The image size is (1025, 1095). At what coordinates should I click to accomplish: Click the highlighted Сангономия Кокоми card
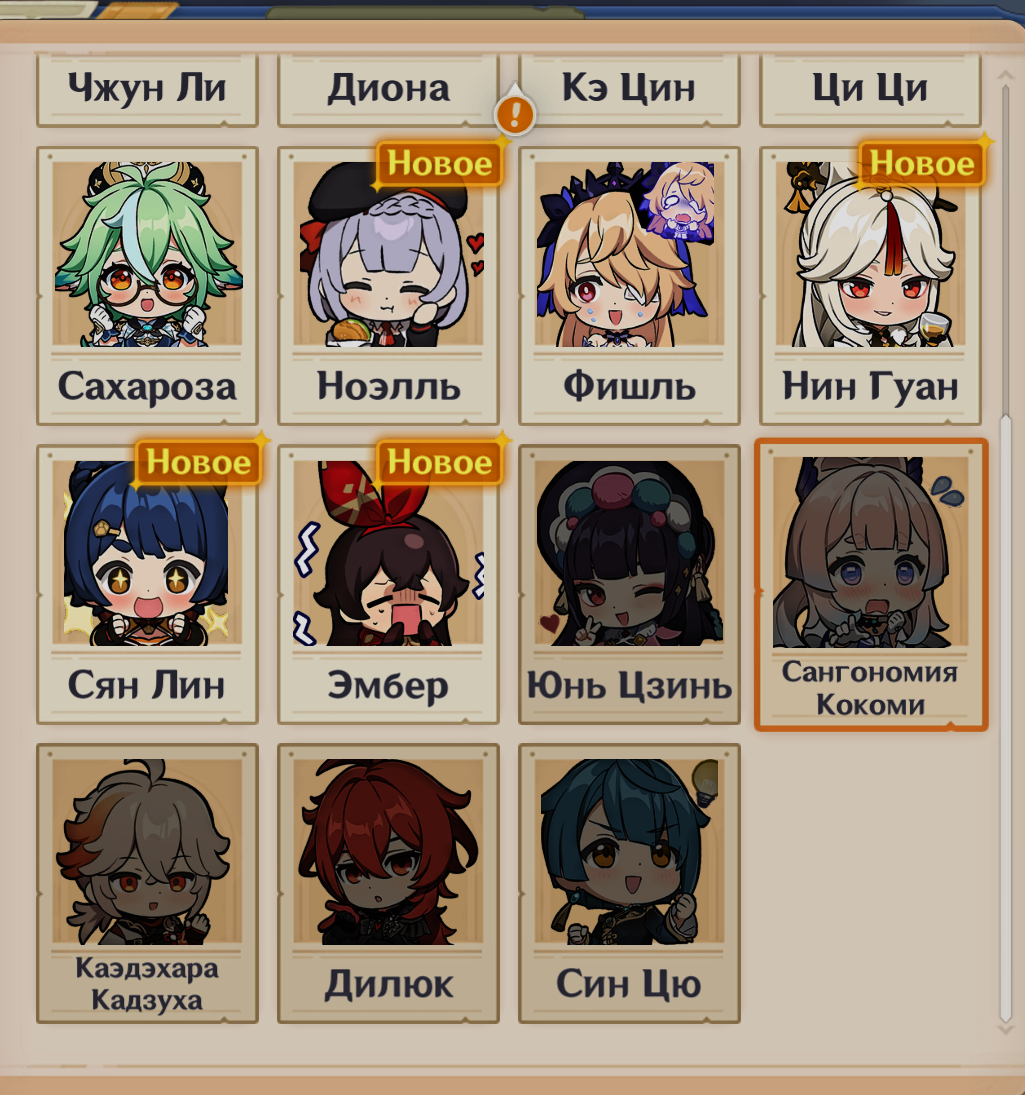871,585
